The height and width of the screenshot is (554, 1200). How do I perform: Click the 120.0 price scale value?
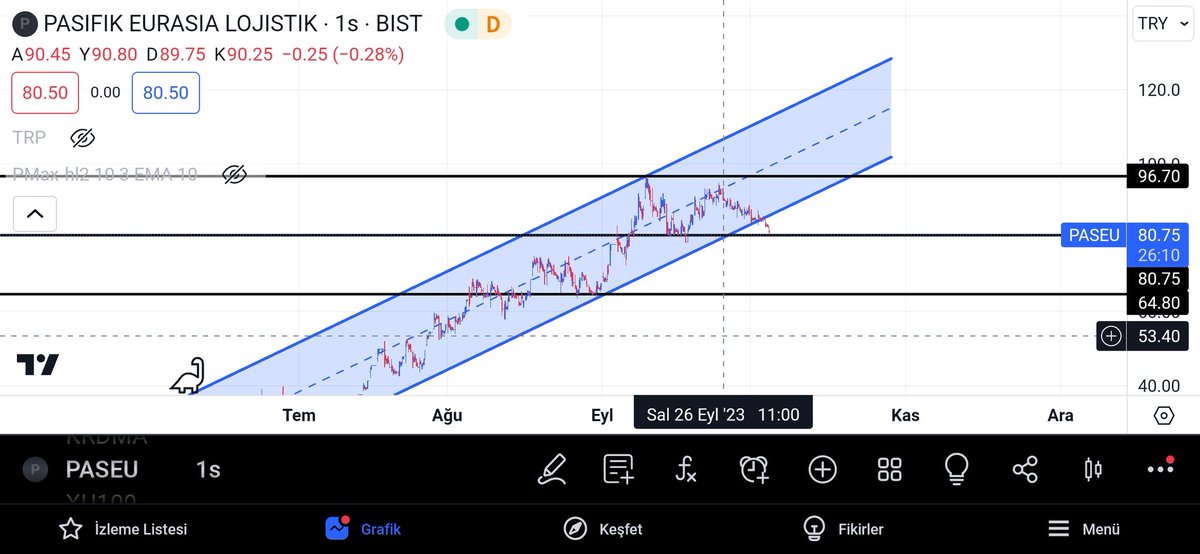coord(1158,90)
